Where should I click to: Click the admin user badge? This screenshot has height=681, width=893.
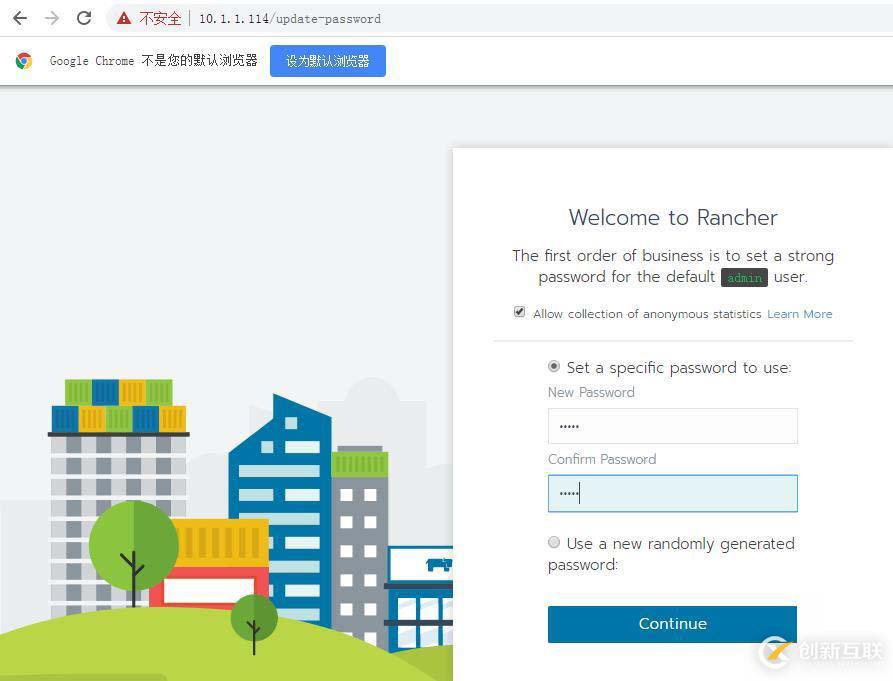click(x=744, y=278)
